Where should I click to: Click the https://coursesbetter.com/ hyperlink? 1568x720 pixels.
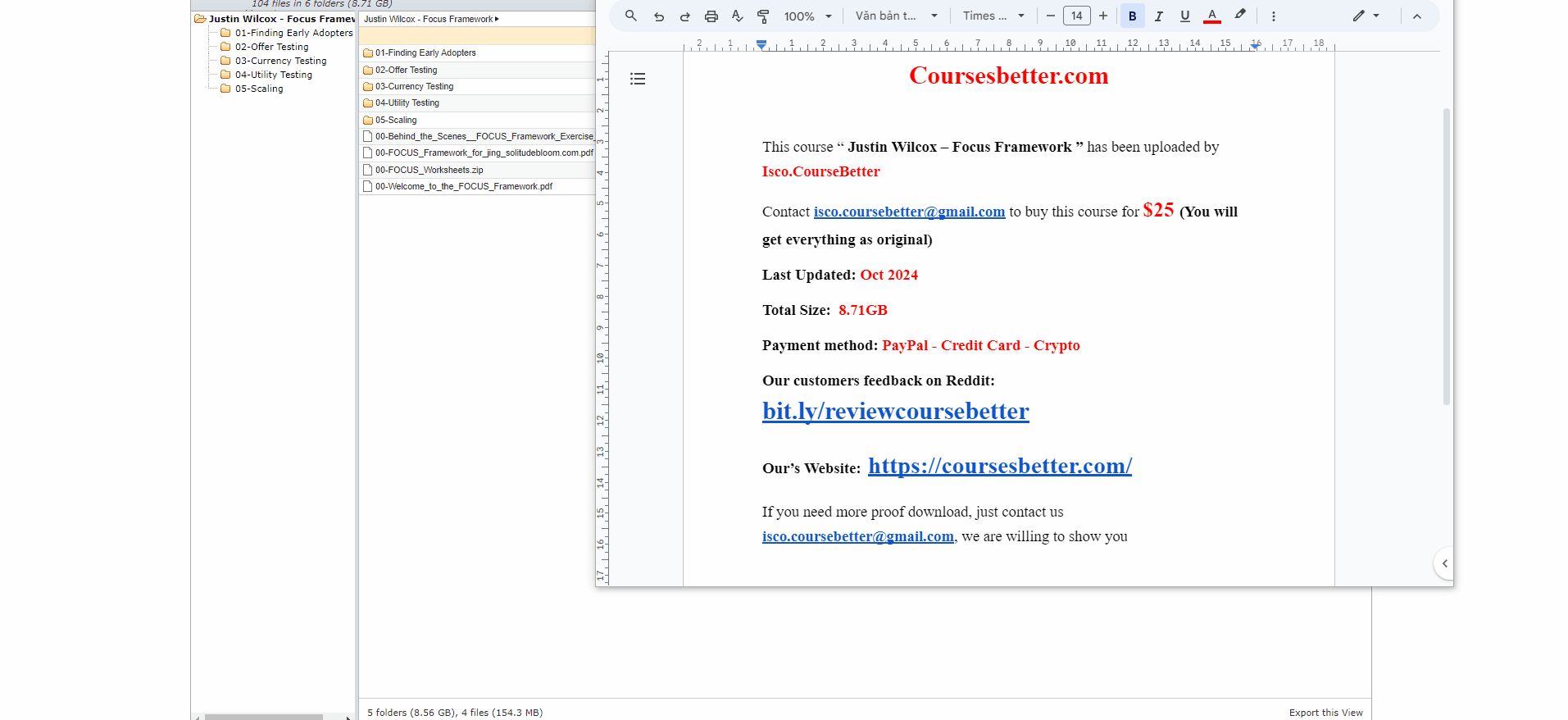pos(999,466)
